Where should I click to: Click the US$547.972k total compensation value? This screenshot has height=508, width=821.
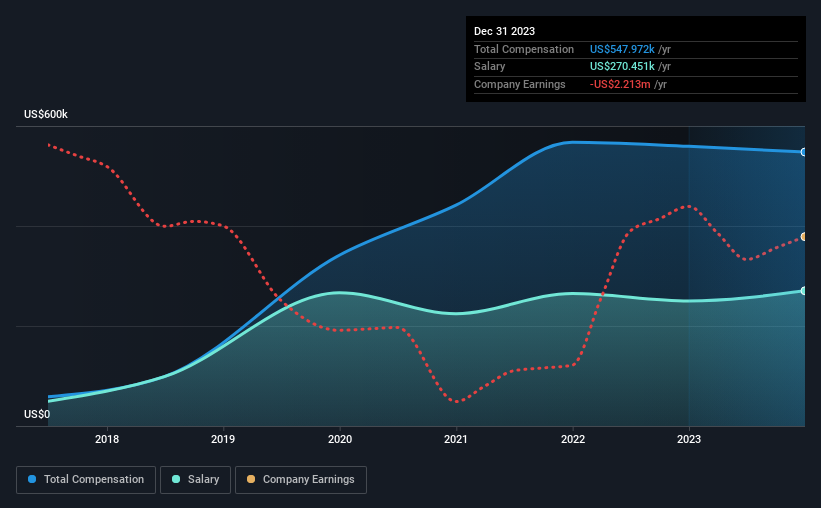622,49
